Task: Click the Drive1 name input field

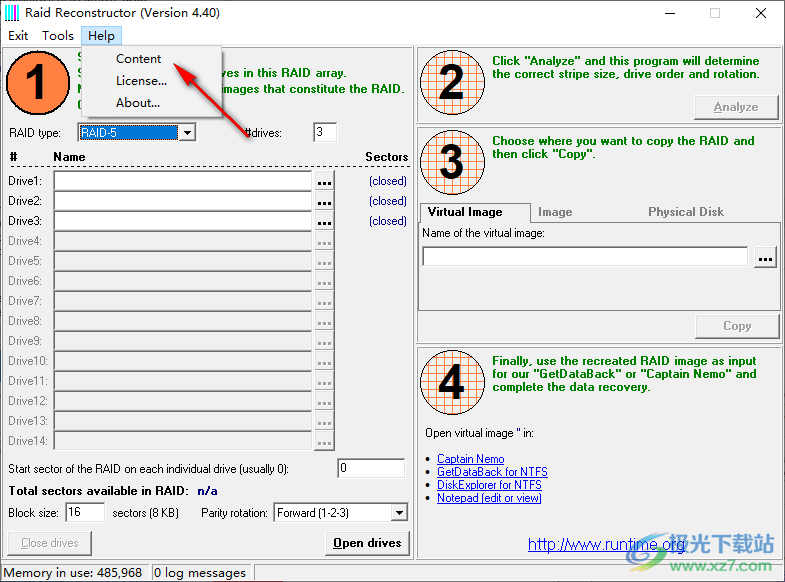Action: tap(183, 181)
